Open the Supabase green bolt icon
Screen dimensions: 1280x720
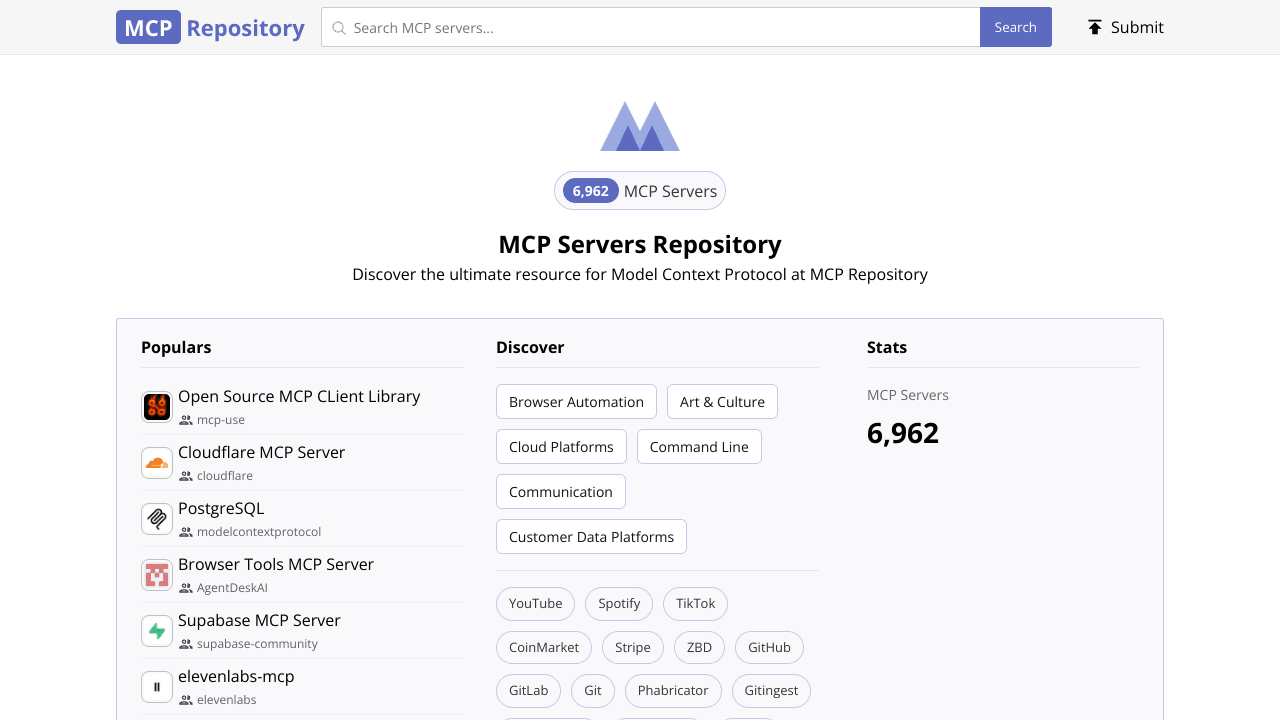[157, 631]
